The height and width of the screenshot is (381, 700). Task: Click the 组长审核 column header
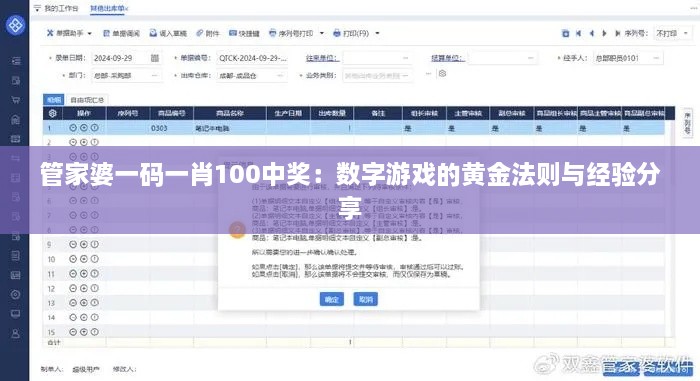click(x=424, y=113)
